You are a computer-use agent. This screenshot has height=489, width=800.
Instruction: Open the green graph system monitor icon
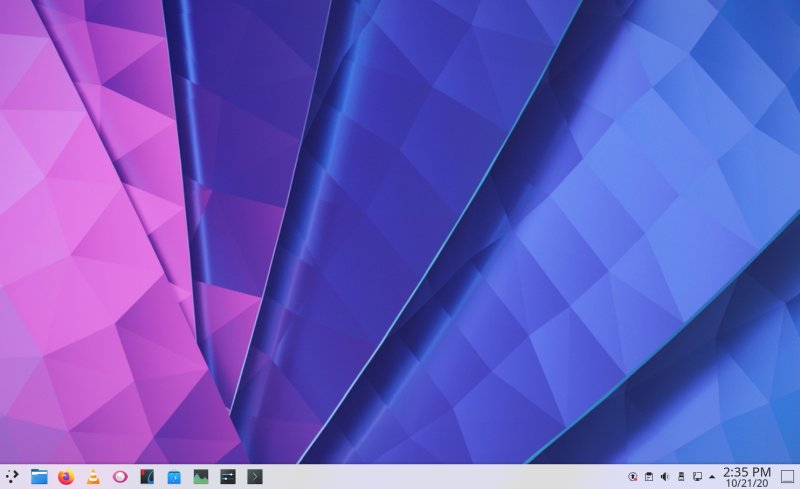(x=201, y=477)
